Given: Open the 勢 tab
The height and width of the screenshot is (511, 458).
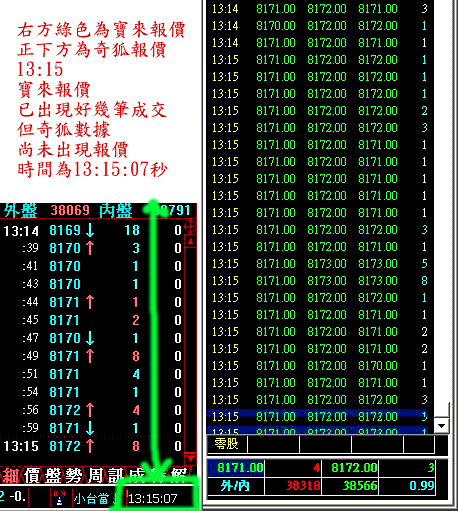Looking at the screenshot, I should 74,476.
